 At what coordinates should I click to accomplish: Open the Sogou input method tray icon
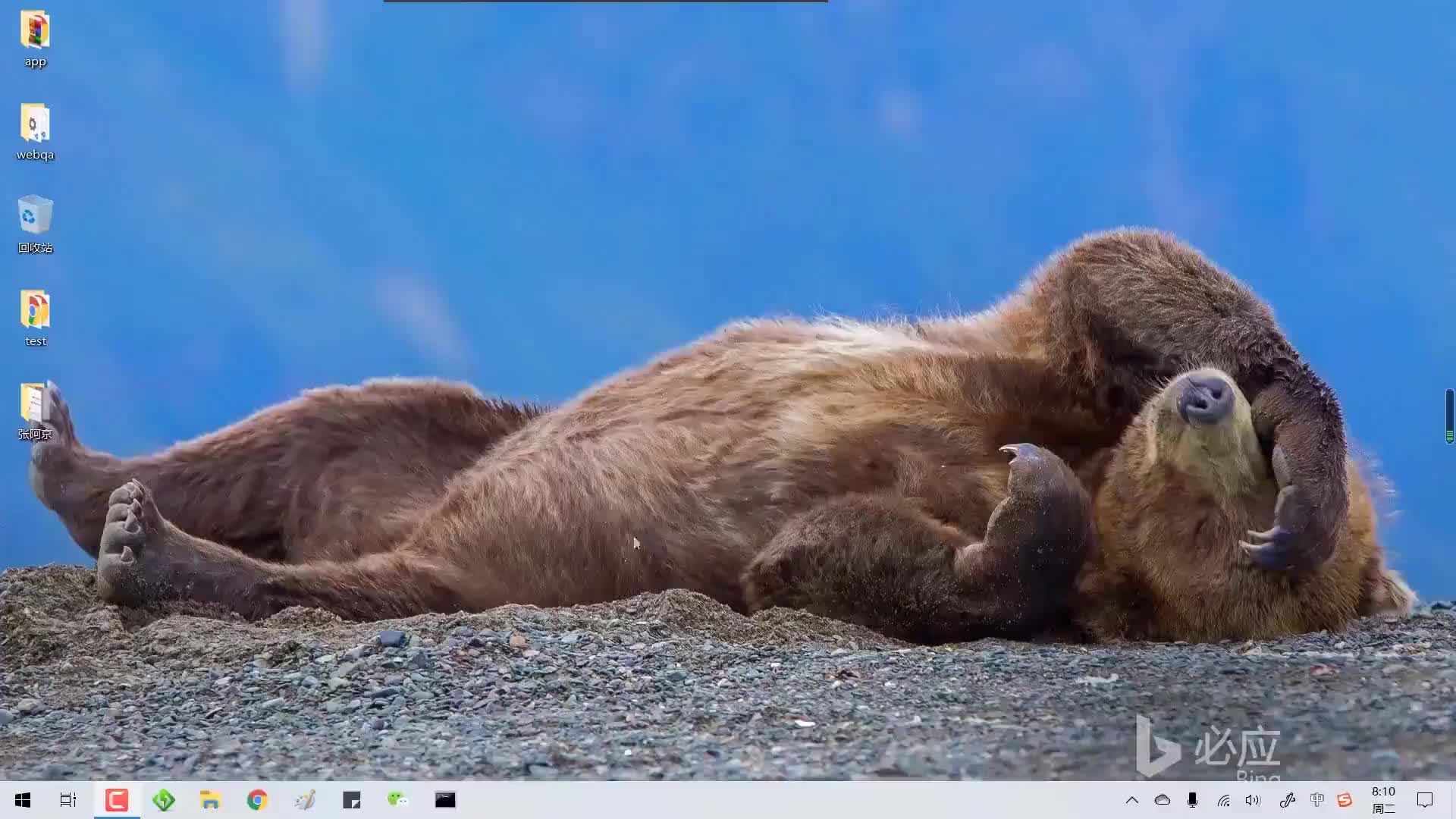click(x=1345, y=800)
